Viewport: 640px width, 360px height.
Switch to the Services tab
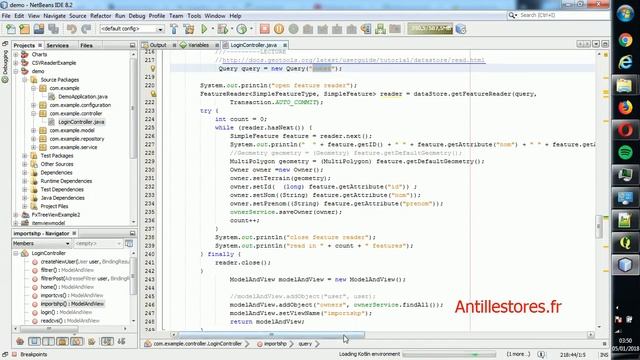pyautogui.click(x=57, y=45)
